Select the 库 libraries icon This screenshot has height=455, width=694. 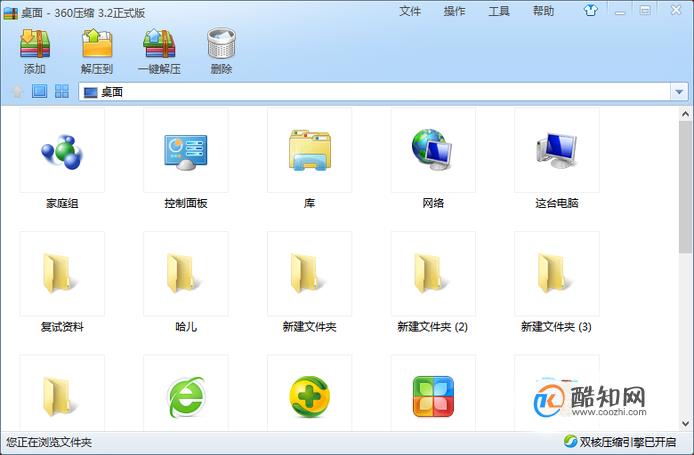(309, 150)
